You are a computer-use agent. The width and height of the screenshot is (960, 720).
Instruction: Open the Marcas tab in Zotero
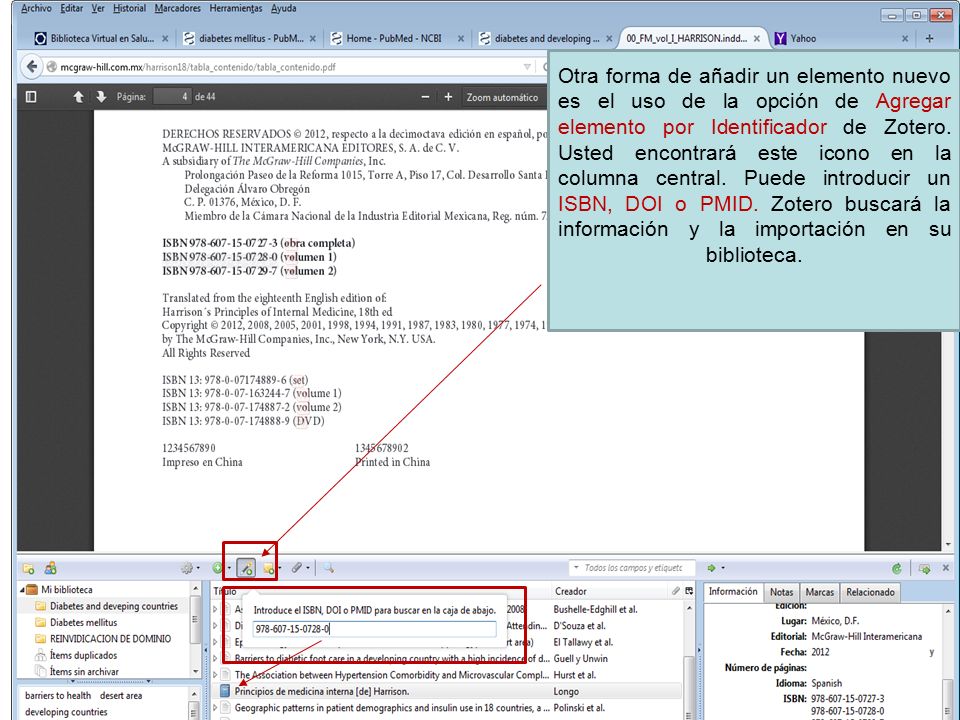[819, 592]
